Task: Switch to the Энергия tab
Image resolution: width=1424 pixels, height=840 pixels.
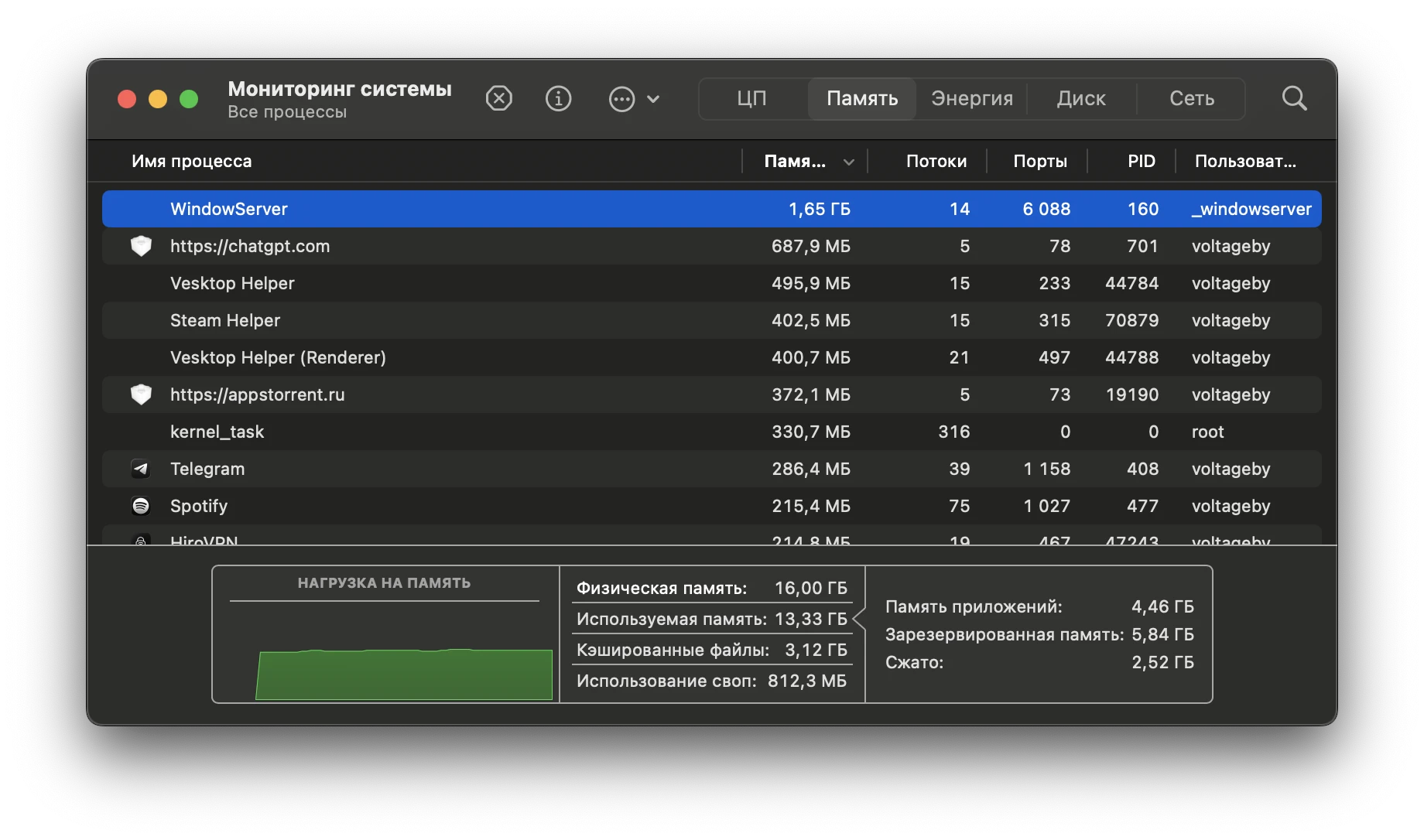Action: tap(972, 99)
